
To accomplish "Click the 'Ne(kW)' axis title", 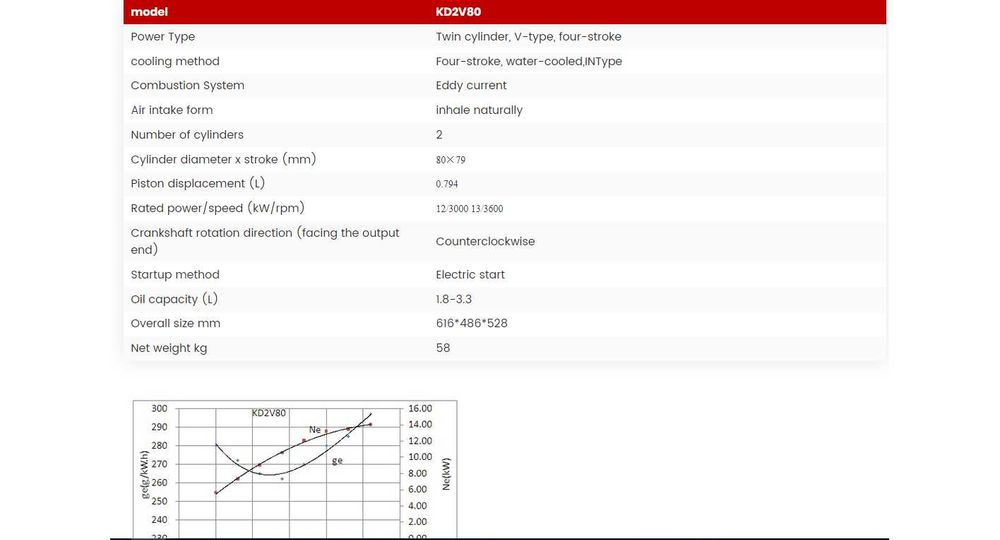I will 446,474.
